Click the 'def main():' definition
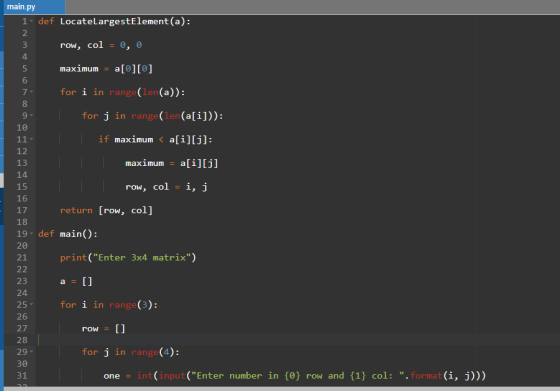 click(x=68, y=234)
